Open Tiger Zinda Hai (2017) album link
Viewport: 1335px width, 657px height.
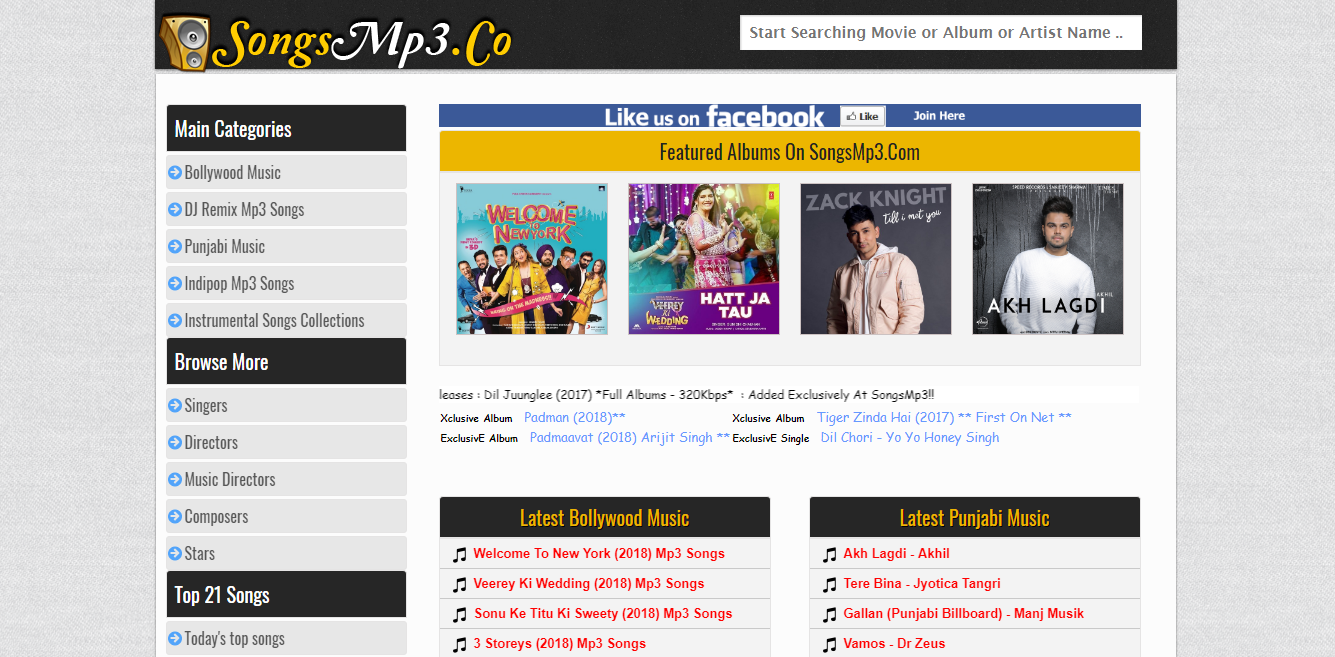(944, 417)
